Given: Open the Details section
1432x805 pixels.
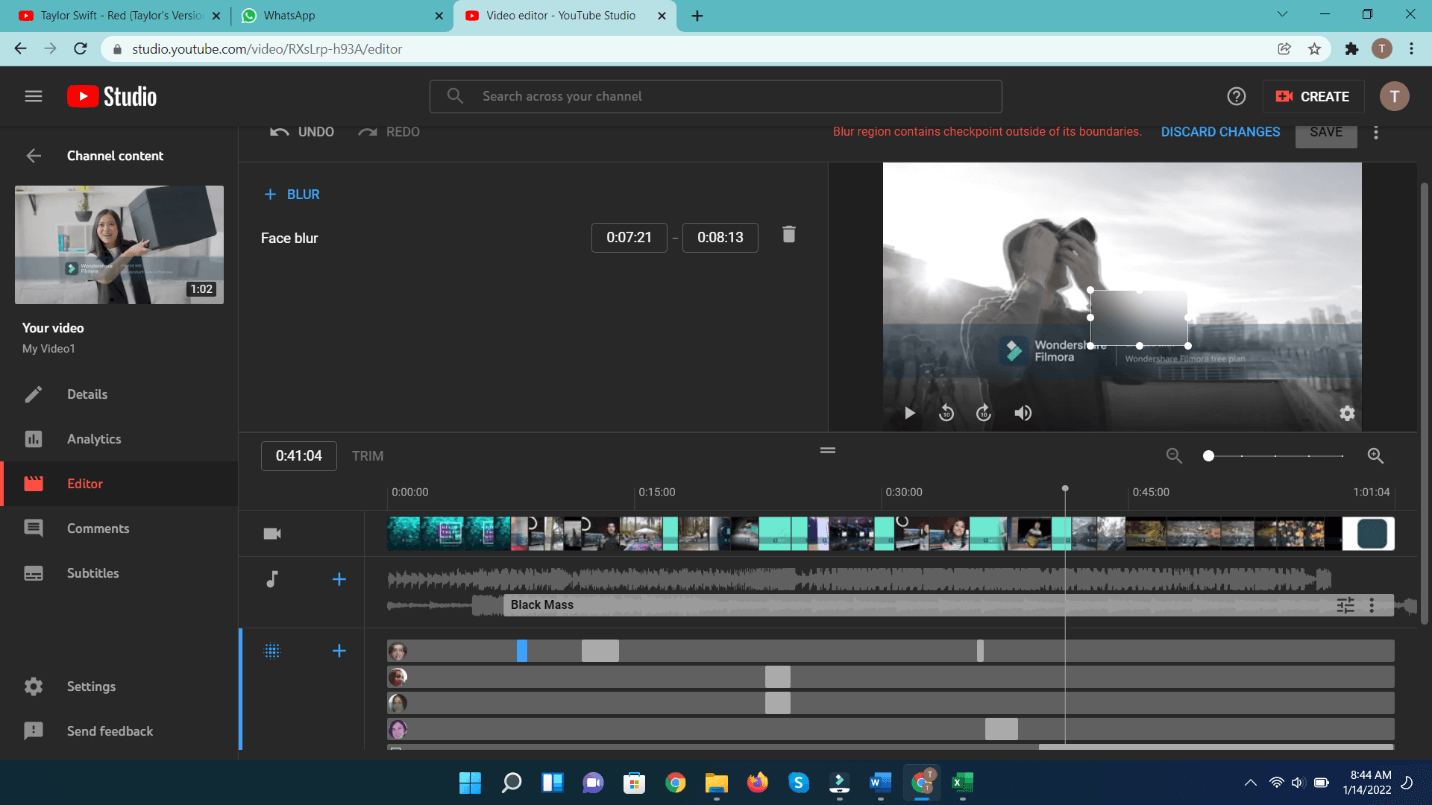Looking at the screenshot, I should (119, 394).
